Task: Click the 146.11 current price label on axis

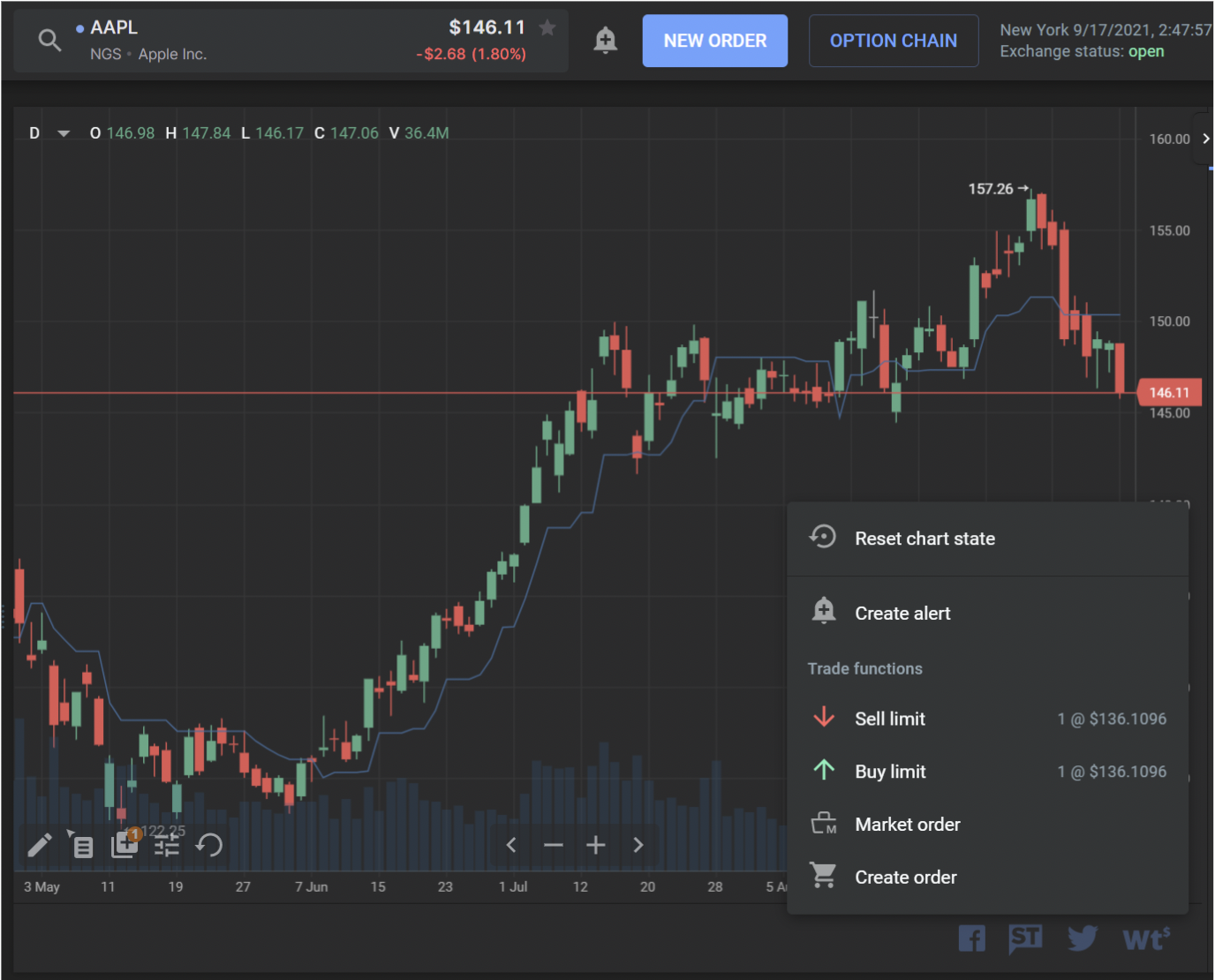Action: 1169,393
